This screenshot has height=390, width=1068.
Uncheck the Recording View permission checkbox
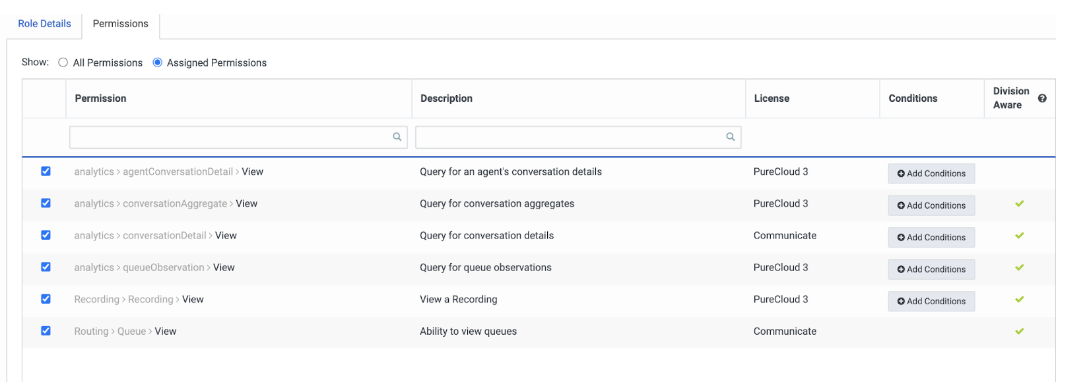click(46, 299)
